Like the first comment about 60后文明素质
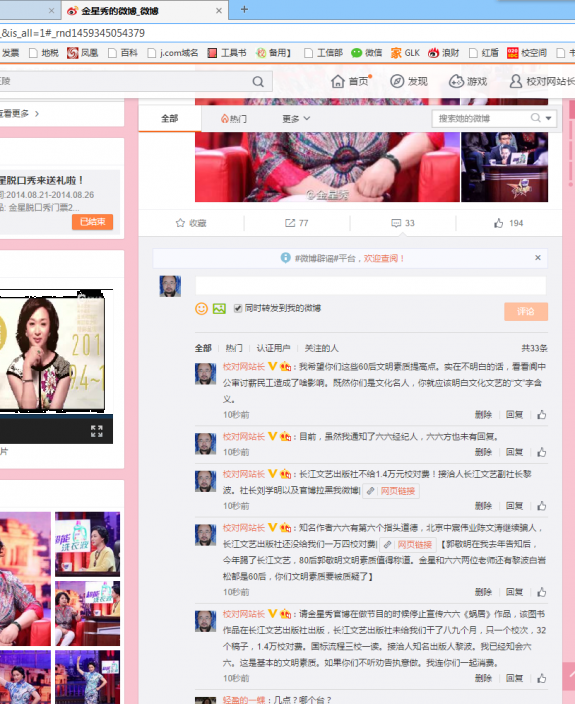 pos(542,414)
